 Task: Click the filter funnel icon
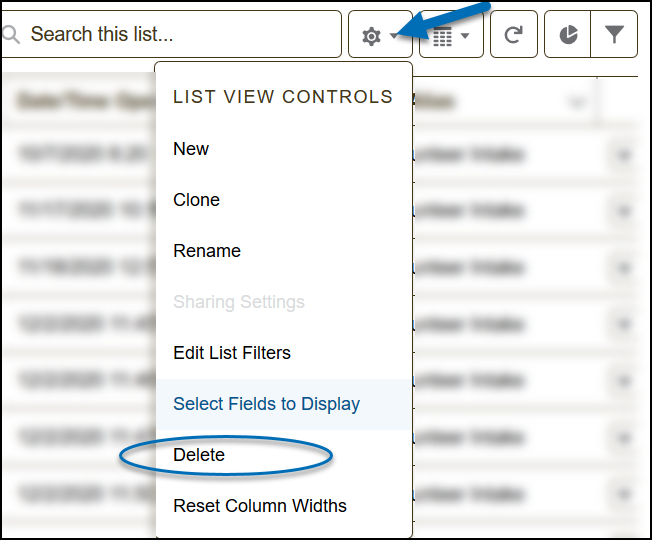(615, 35)
